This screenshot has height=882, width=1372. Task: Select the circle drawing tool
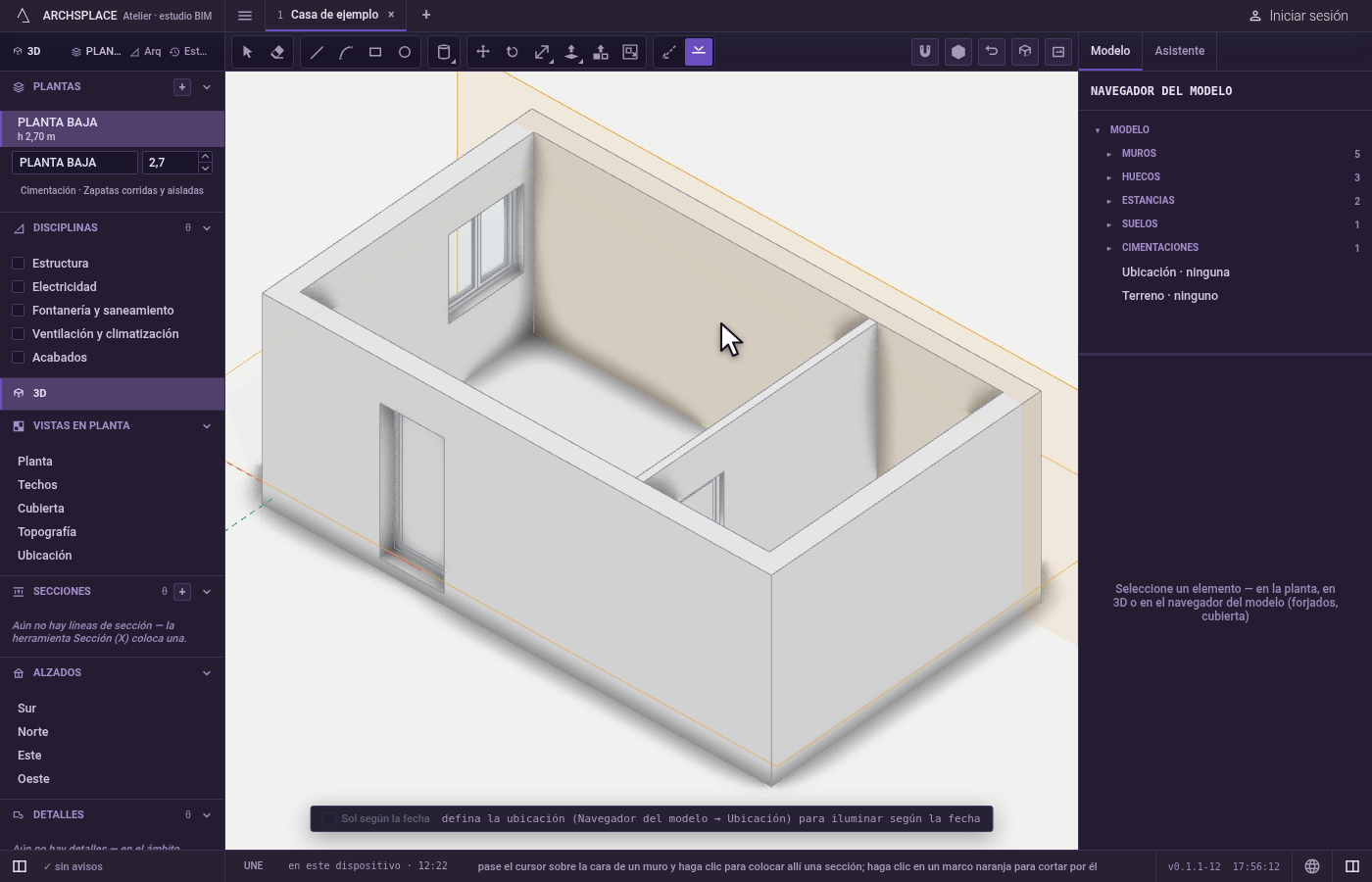405,52
